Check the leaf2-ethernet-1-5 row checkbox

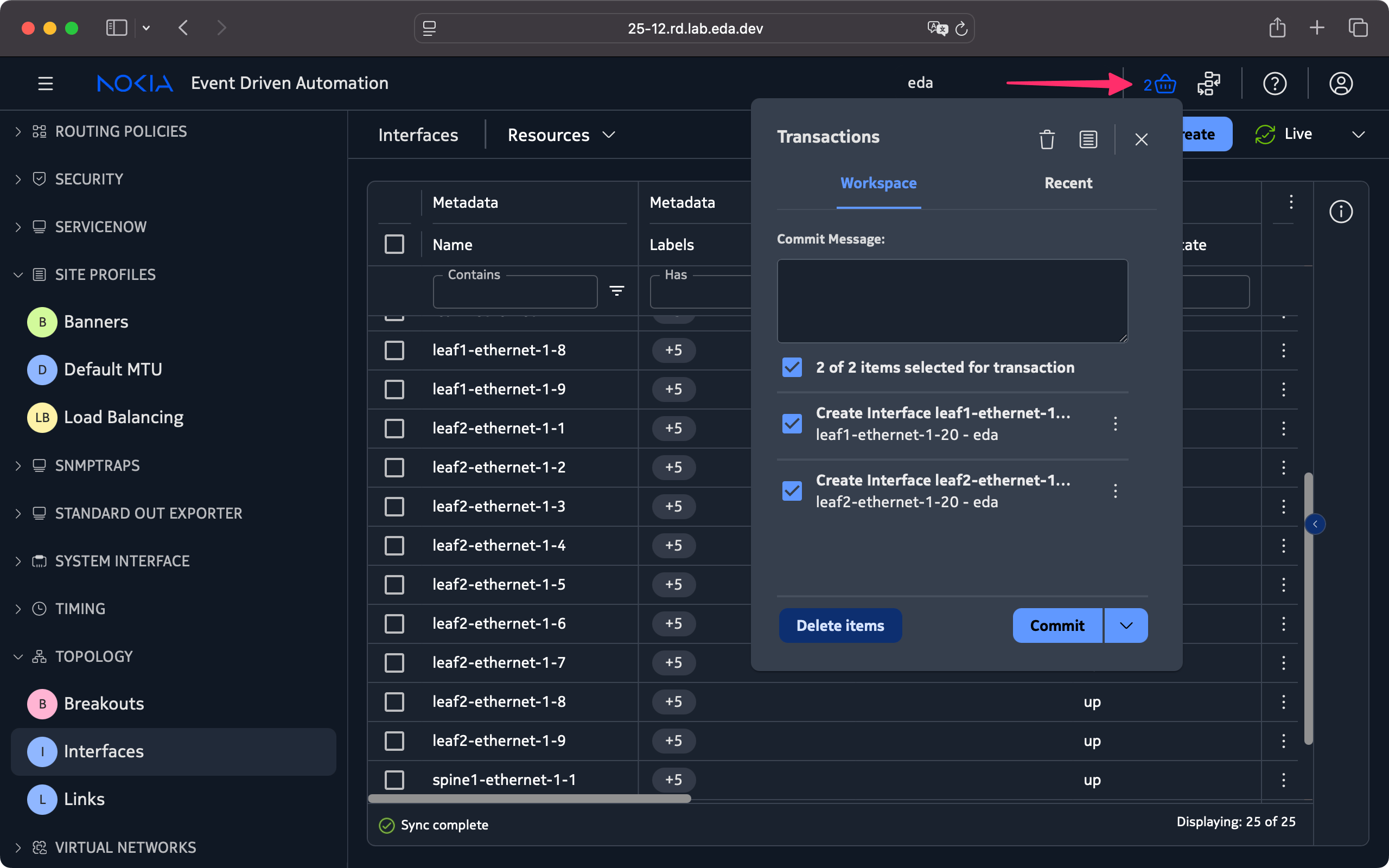(x=394, y=584)
